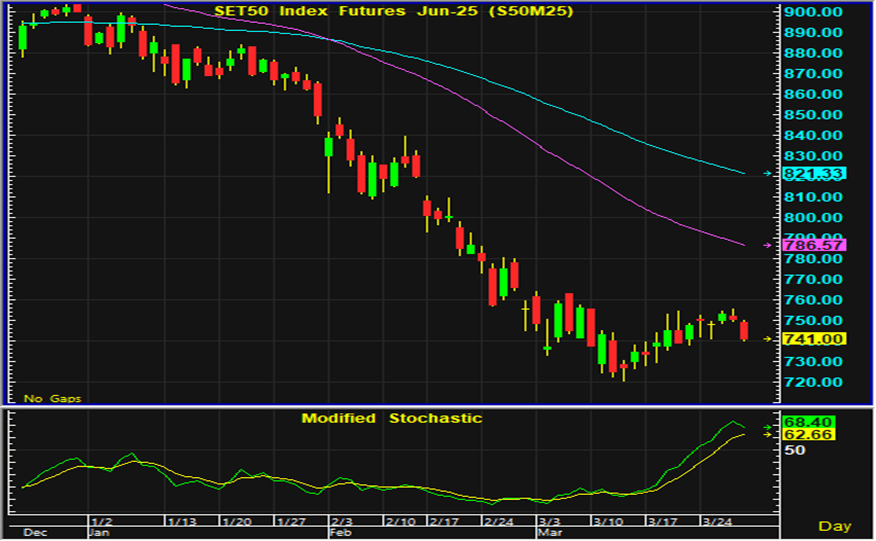The height and width of the screenshot is (541, 876).
Task: Click the green arrow beside 68.40
Action: (768, 423)
